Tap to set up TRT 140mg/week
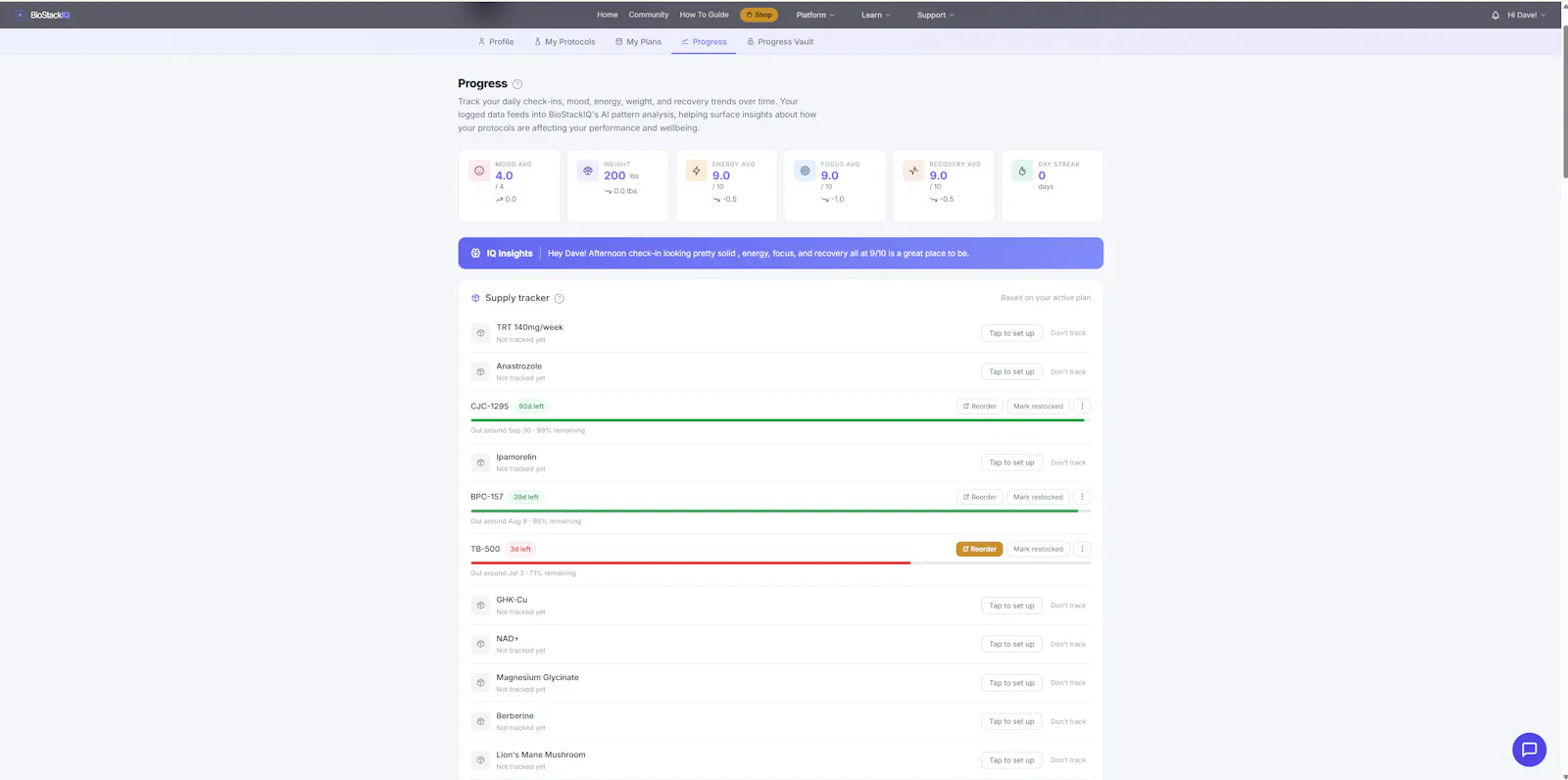 click(x=1011, y=333)
